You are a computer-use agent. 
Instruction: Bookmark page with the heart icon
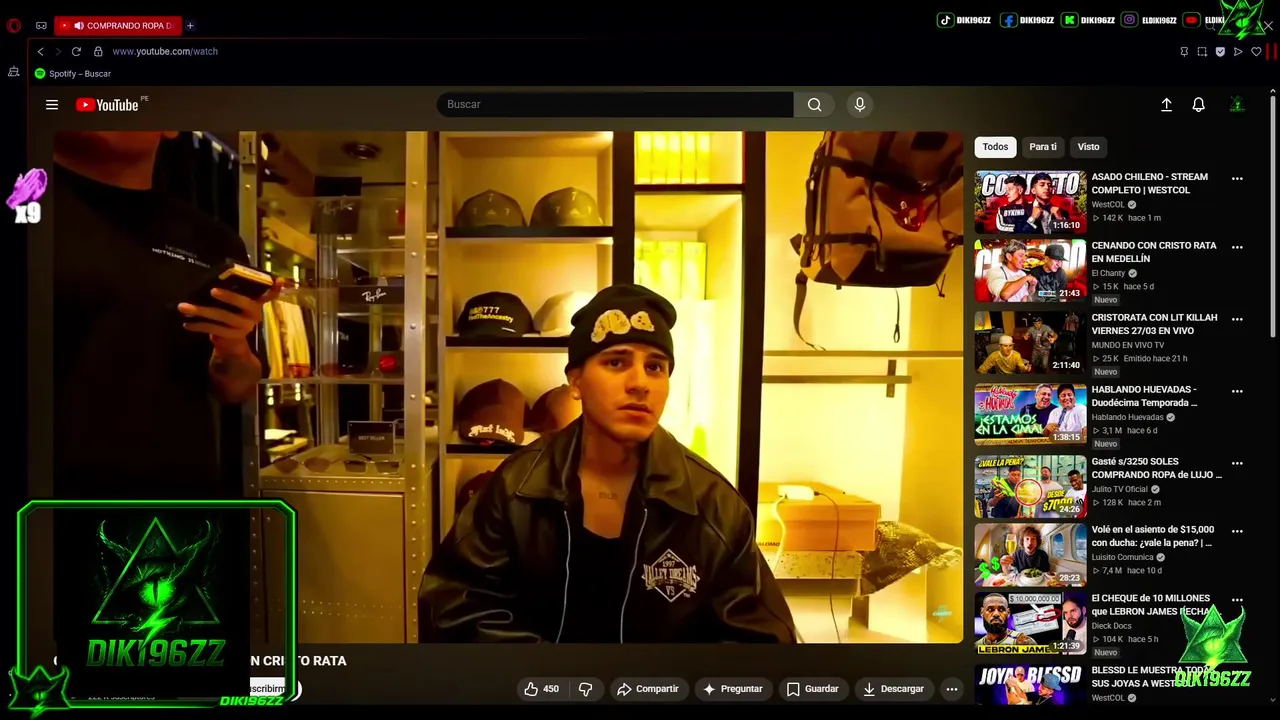(x=1256, y=51)
